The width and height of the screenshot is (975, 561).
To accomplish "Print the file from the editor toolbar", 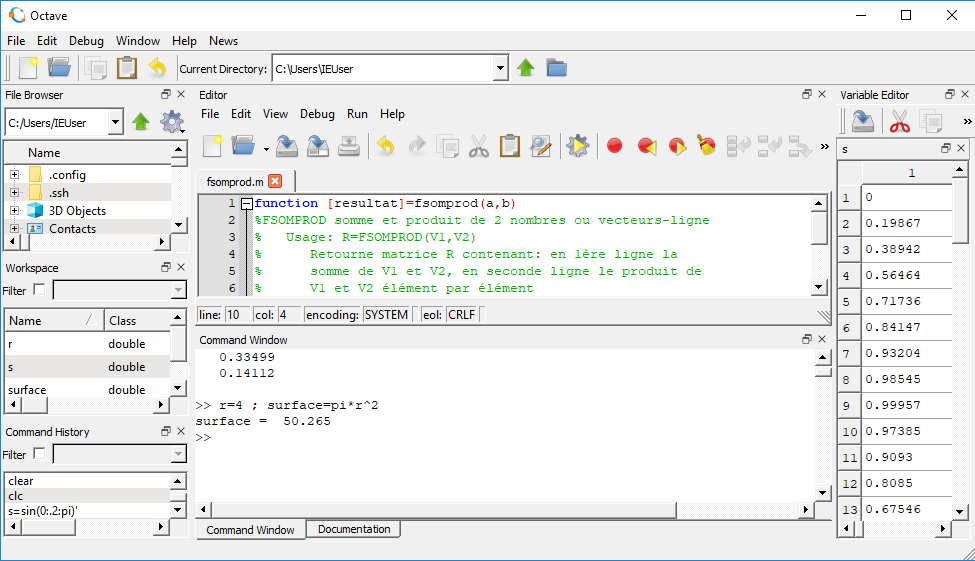I will pyautogui.click(x=349, y=146).
